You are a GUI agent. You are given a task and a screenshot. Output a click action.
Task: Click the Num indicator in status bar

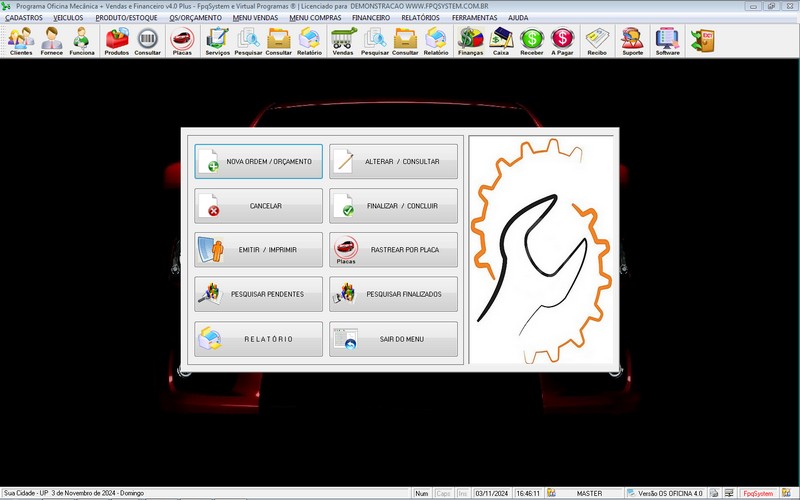(421, 493)
